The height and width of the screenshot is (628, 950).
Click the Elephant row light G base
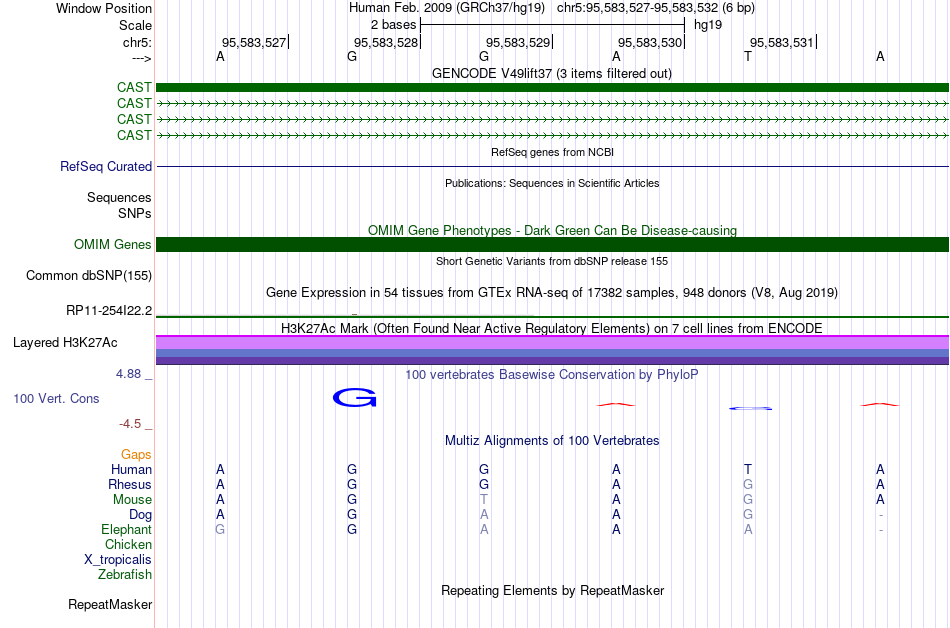coord(220,529)
